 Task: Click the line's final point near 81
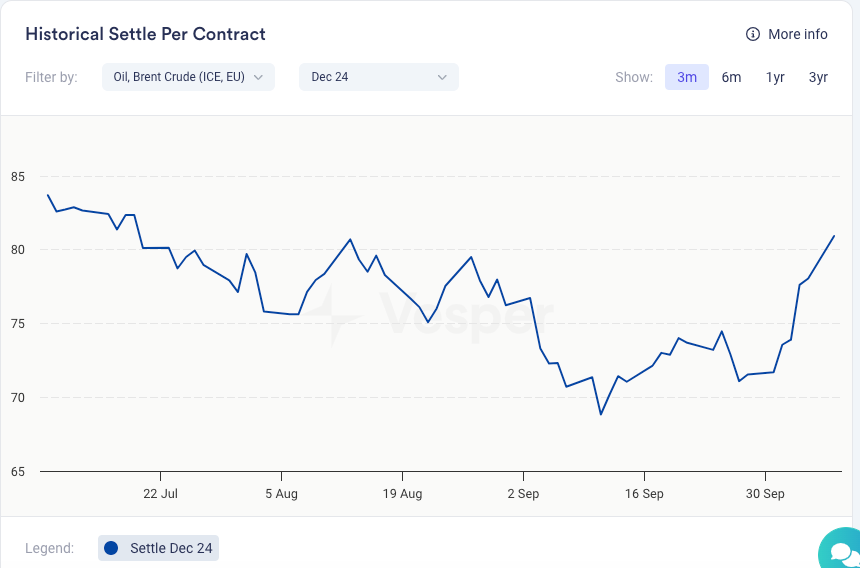click(834, 236)
